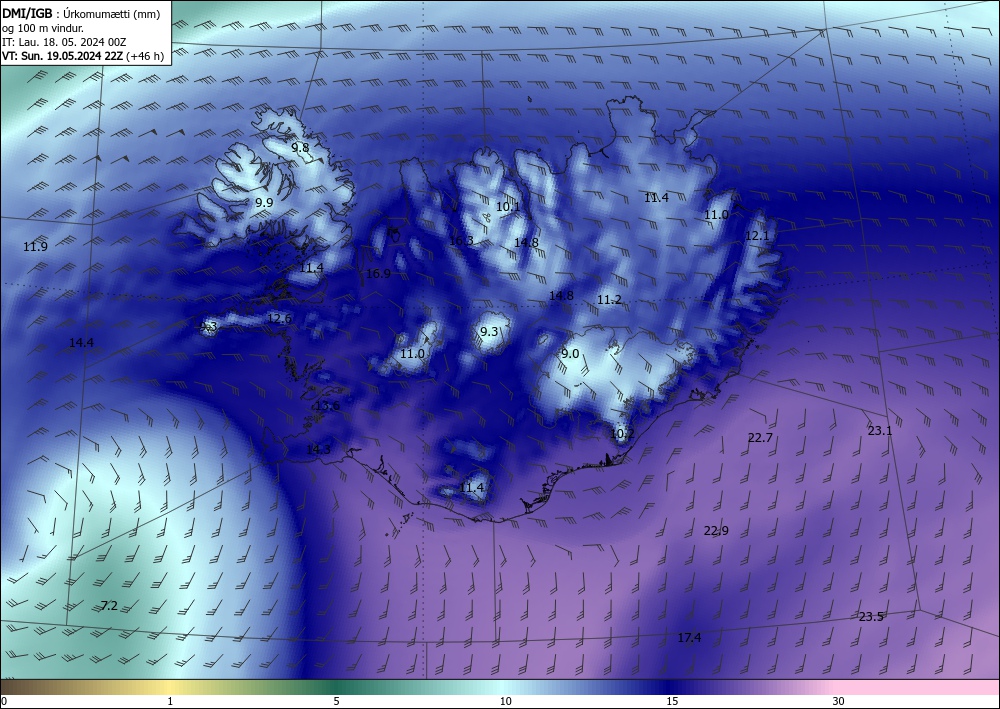Click the subtitle "og 100 m vindur."

(43, 28)
